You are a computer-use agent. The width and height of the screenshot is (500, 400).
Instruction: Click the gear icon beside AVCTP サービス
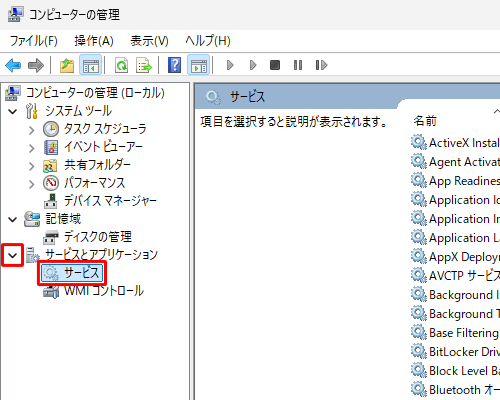(x=419, y=276)
